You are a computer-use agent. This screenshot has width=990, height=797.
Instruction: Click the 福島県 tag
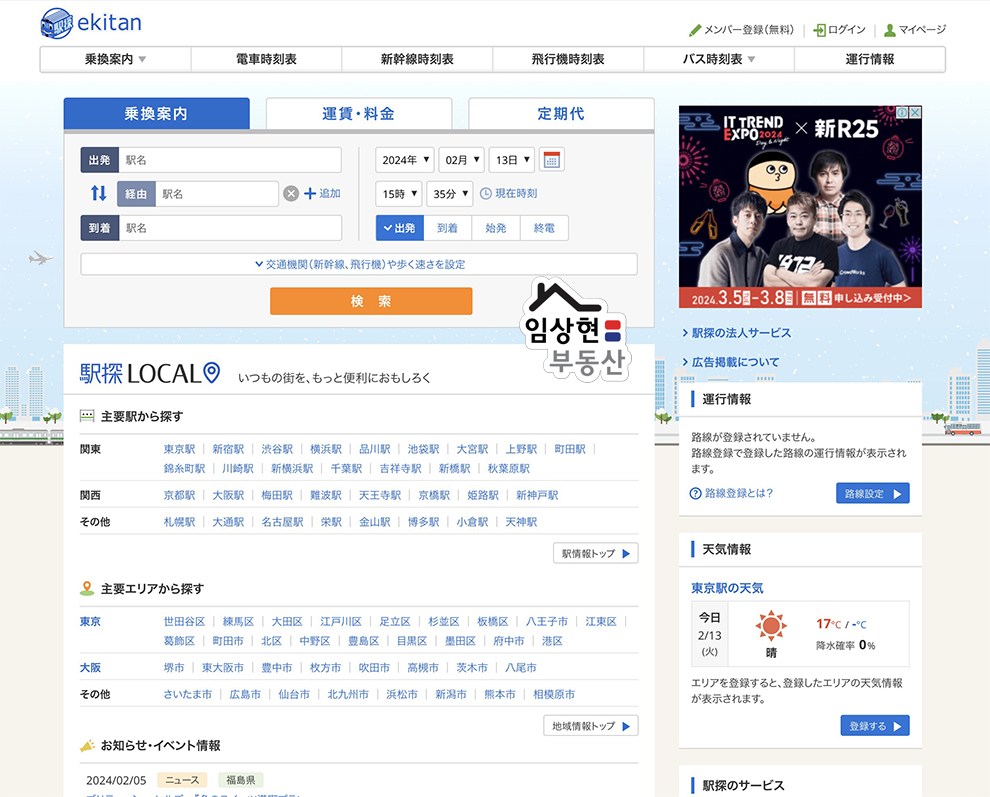pyautogui.click(x=241, y=780)
